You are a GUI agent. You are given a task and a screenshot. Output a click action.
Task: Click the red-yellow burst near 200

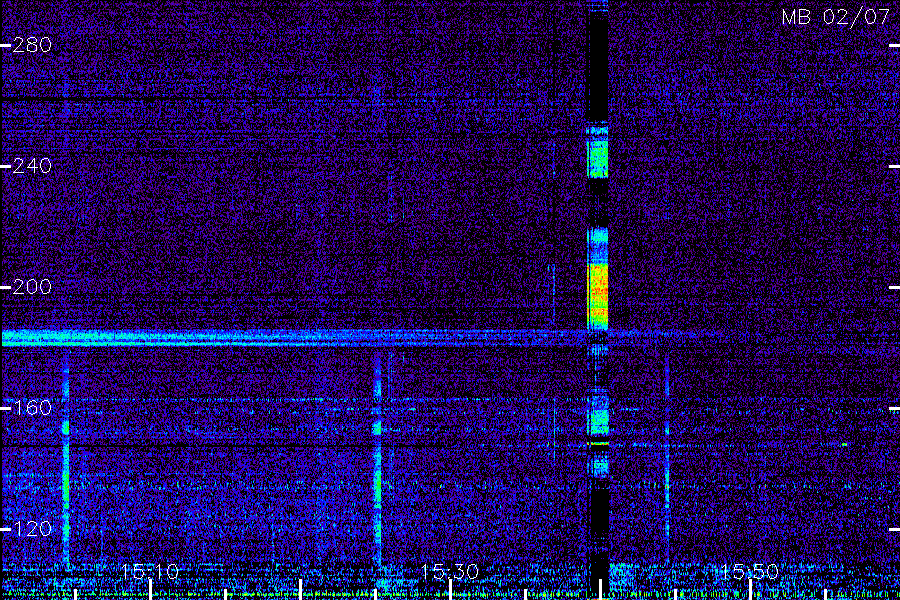[598, 296]
